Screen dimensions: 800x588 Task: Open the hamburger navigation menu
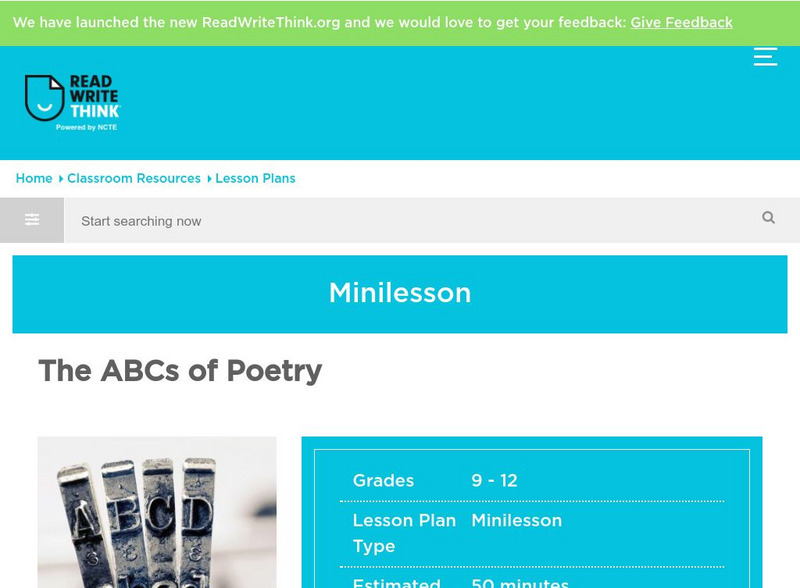(x=765, y=57)
